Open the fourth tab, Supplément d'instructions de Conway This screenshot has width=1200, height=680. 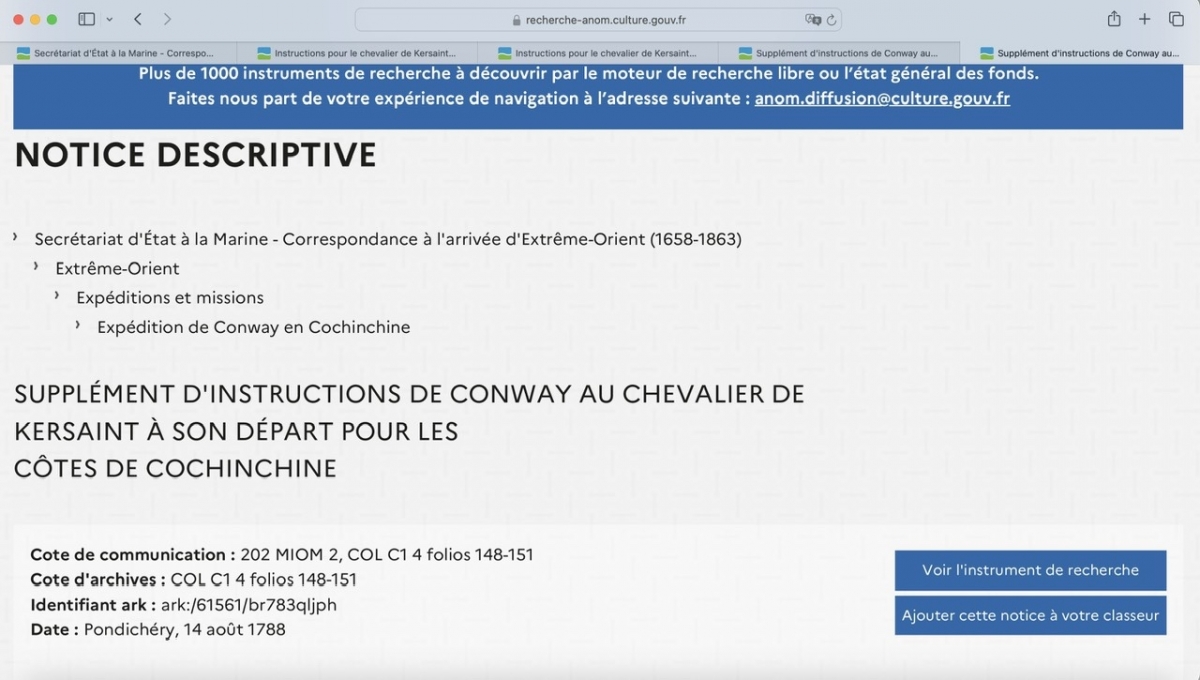point(839,53)
